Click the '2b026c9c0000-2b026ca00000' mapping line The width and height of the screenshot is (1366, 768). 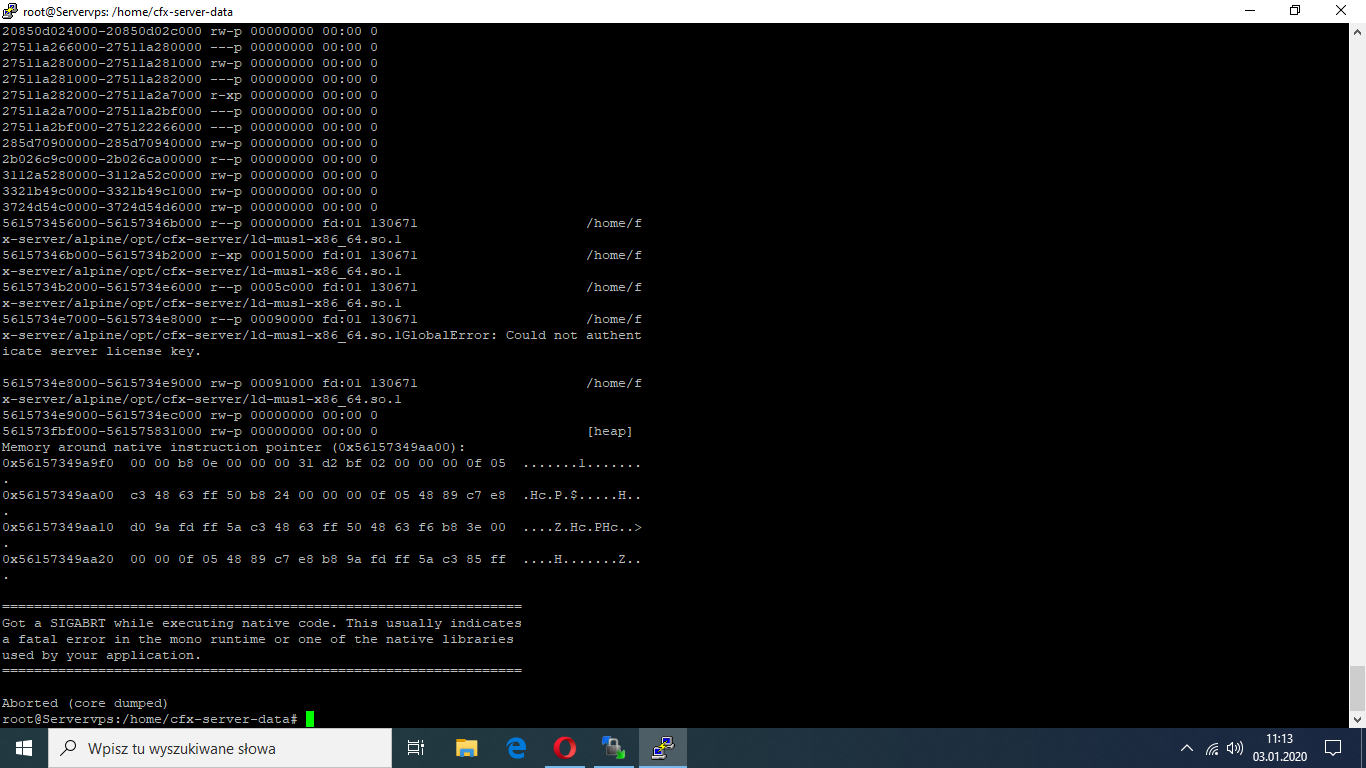190,159
